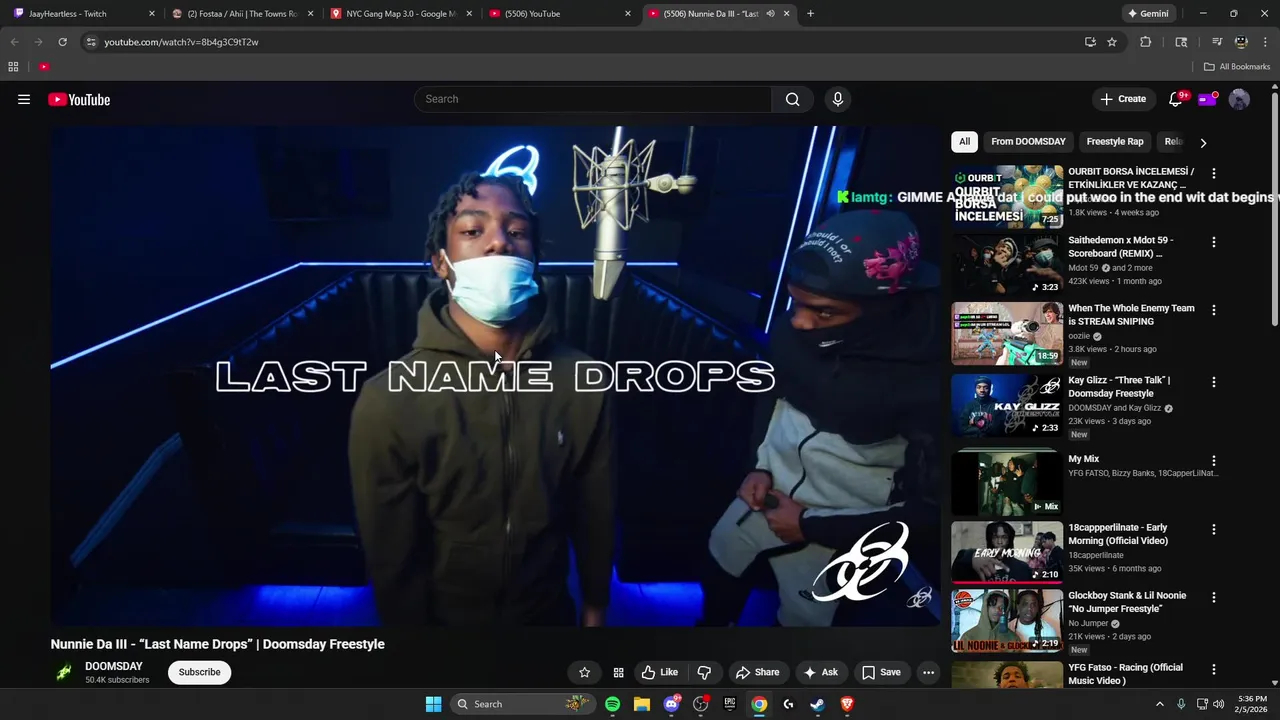1280x720 pixels.
Task: Click the search magnifier button
Action: [x=792, y=99]
